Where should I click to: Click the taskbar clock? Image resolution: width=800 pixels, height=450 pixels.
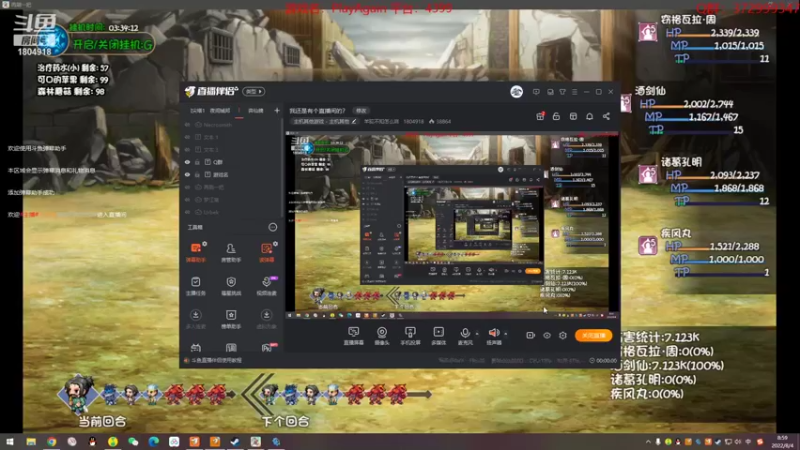click(x=782, y=442)
